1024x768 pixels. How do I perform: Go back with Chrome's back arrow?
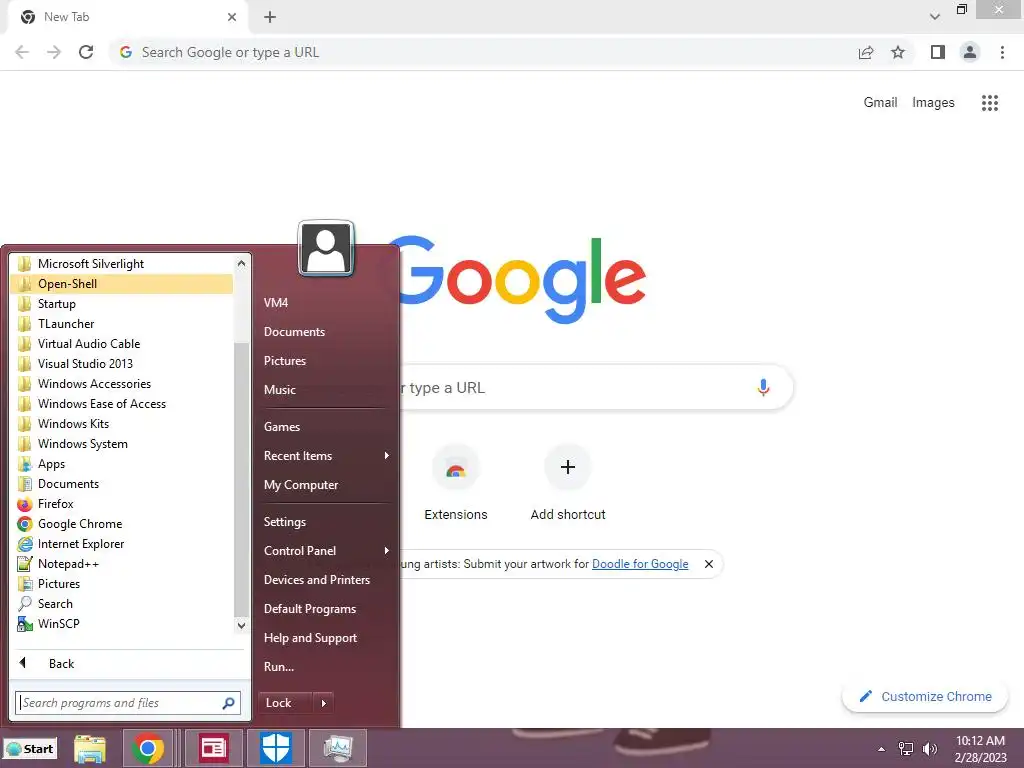[x=22, y=52]
